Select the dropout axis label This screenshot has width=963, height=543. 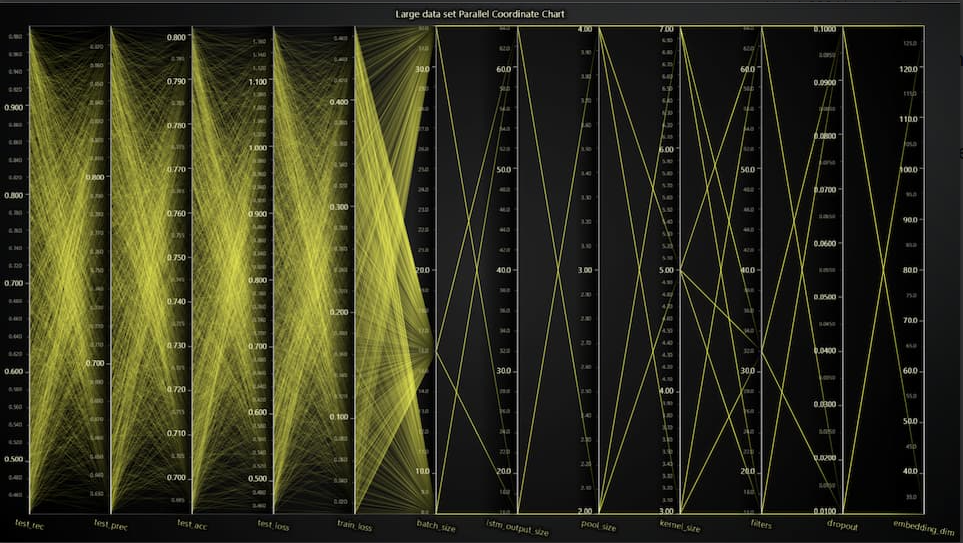(842, 525)
